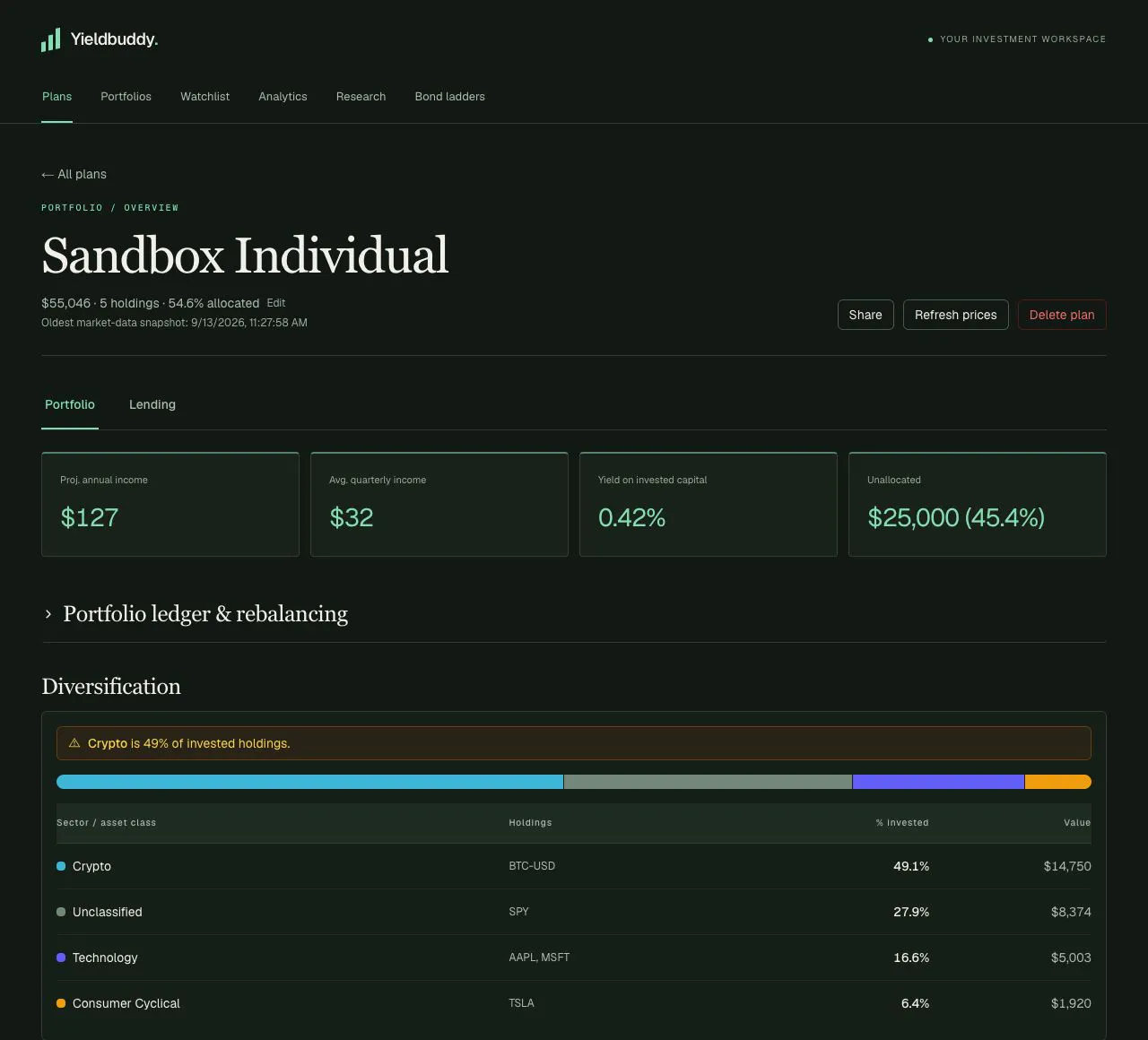Click the Unclassified gray color dot
This screenshot has width=1148, height=1040.
pyautogui.click(x=61, y=912)
